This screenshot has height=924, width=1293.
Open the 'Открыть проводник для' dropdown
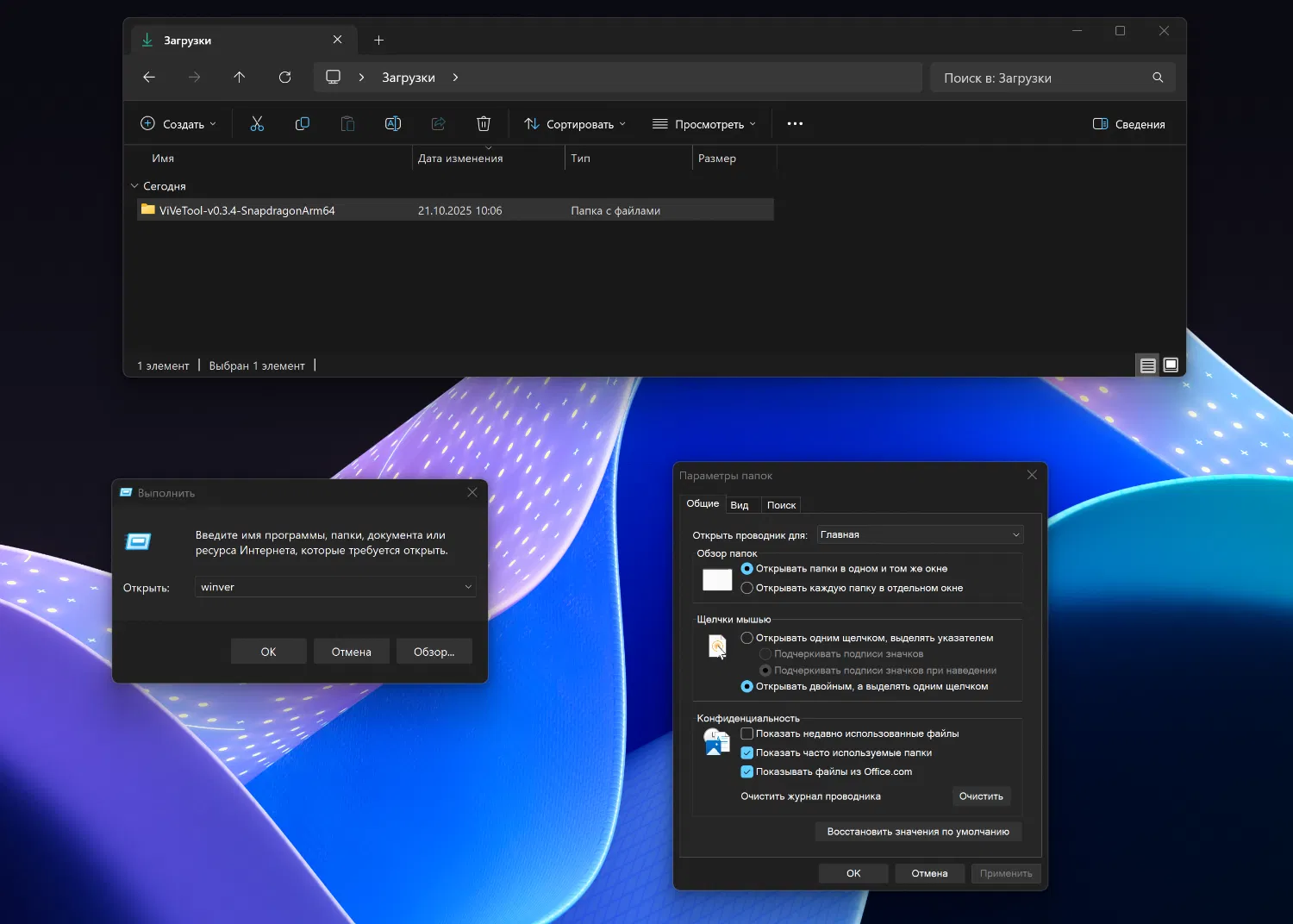point(920,534)
